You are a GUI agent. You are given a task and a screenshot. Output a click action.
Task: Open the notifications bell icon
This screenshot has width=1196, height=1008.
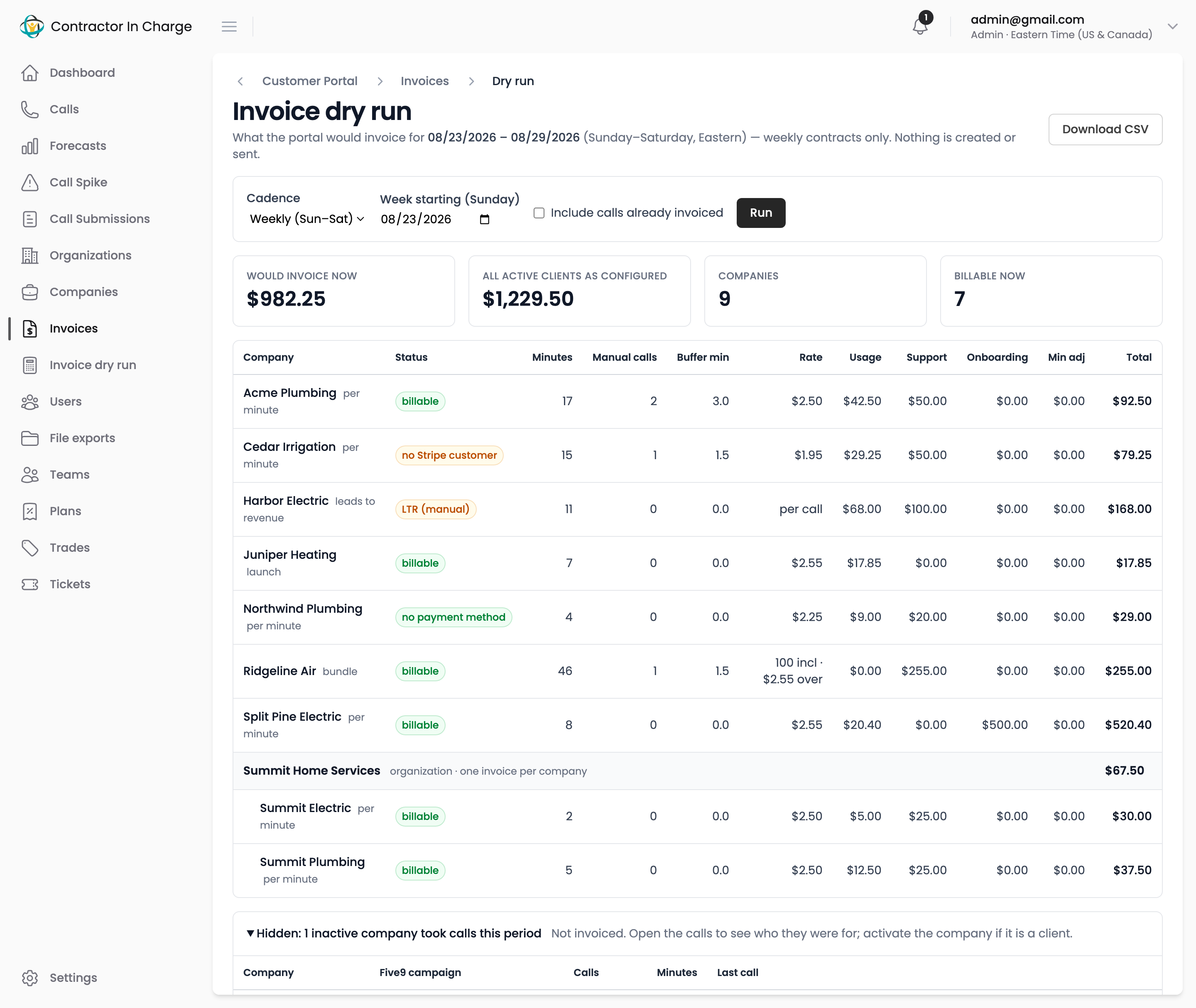[920, 26]
